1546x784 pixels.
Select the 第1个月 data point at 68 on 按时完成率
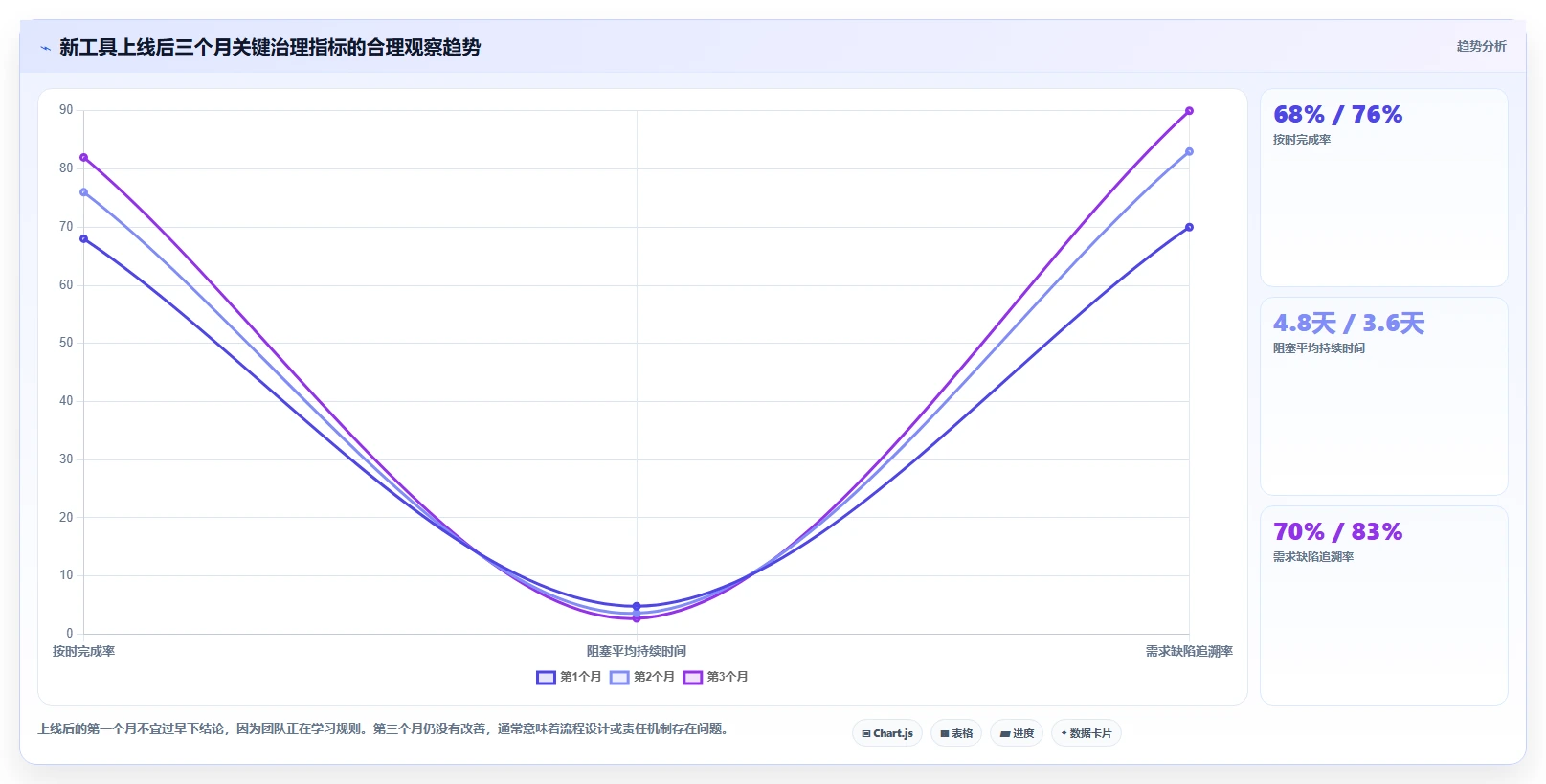83,239
